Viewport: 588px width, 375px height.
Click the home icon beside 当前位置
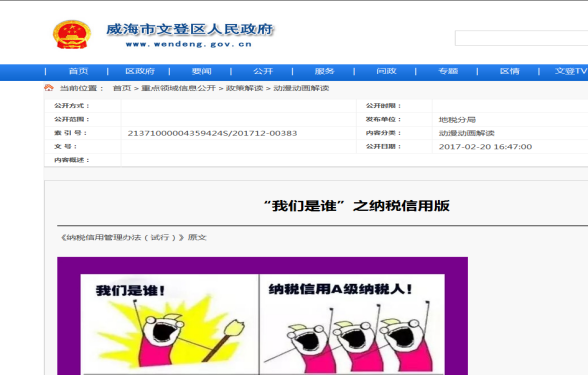click(49, 88)
